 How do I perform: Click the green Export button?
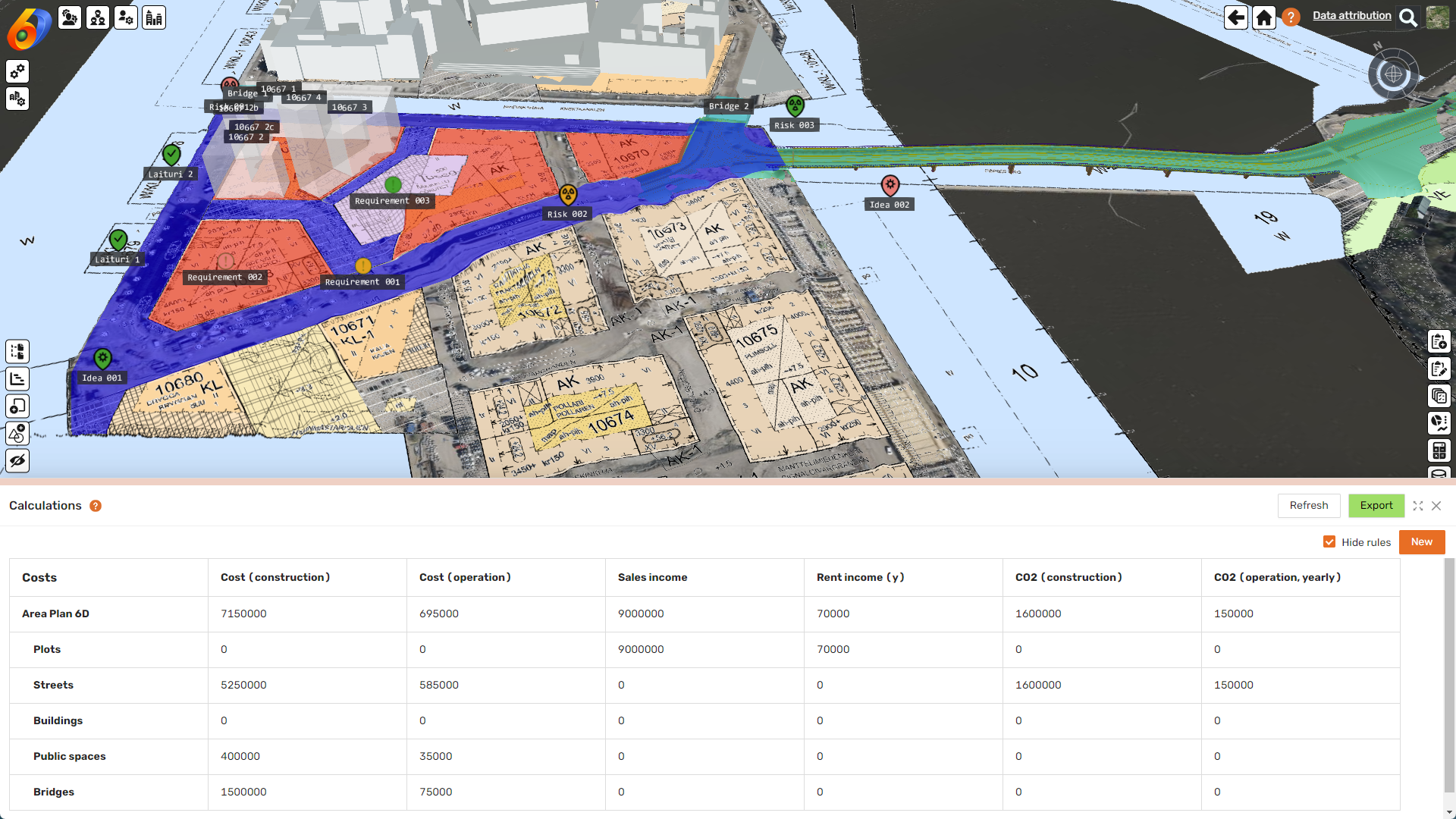tap(1376, 506)
